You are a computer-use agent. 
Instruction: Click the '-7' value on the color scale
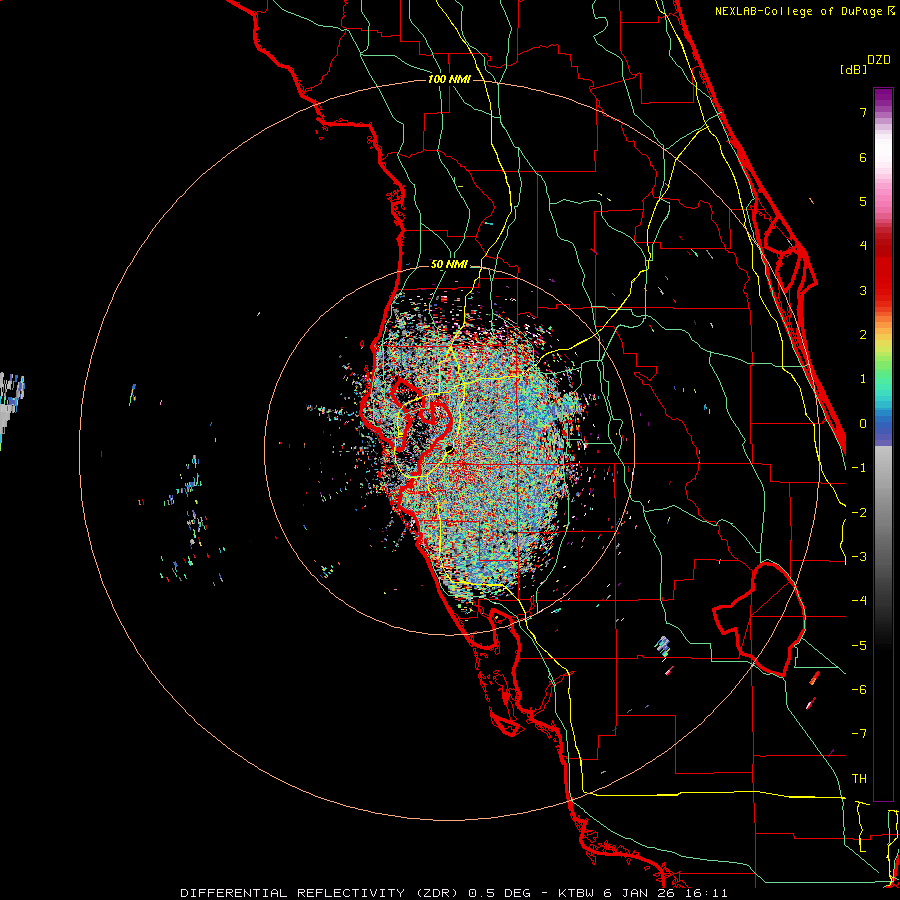pyautogui.click(x=859, y=734)
